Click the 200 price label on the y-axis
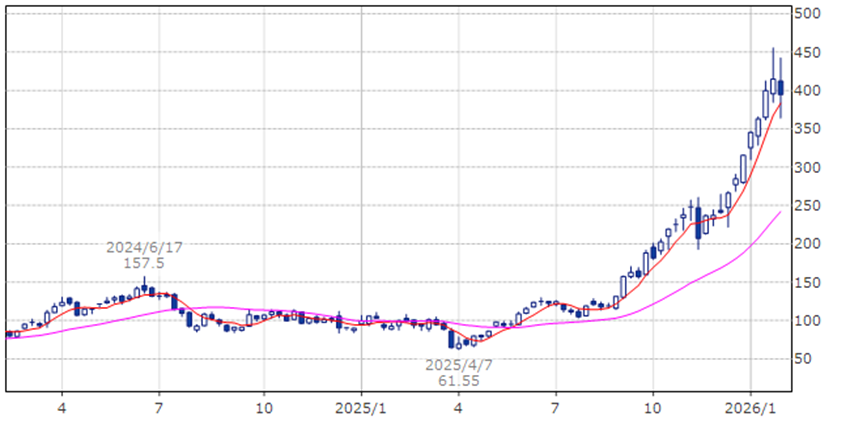 [807, 244]
